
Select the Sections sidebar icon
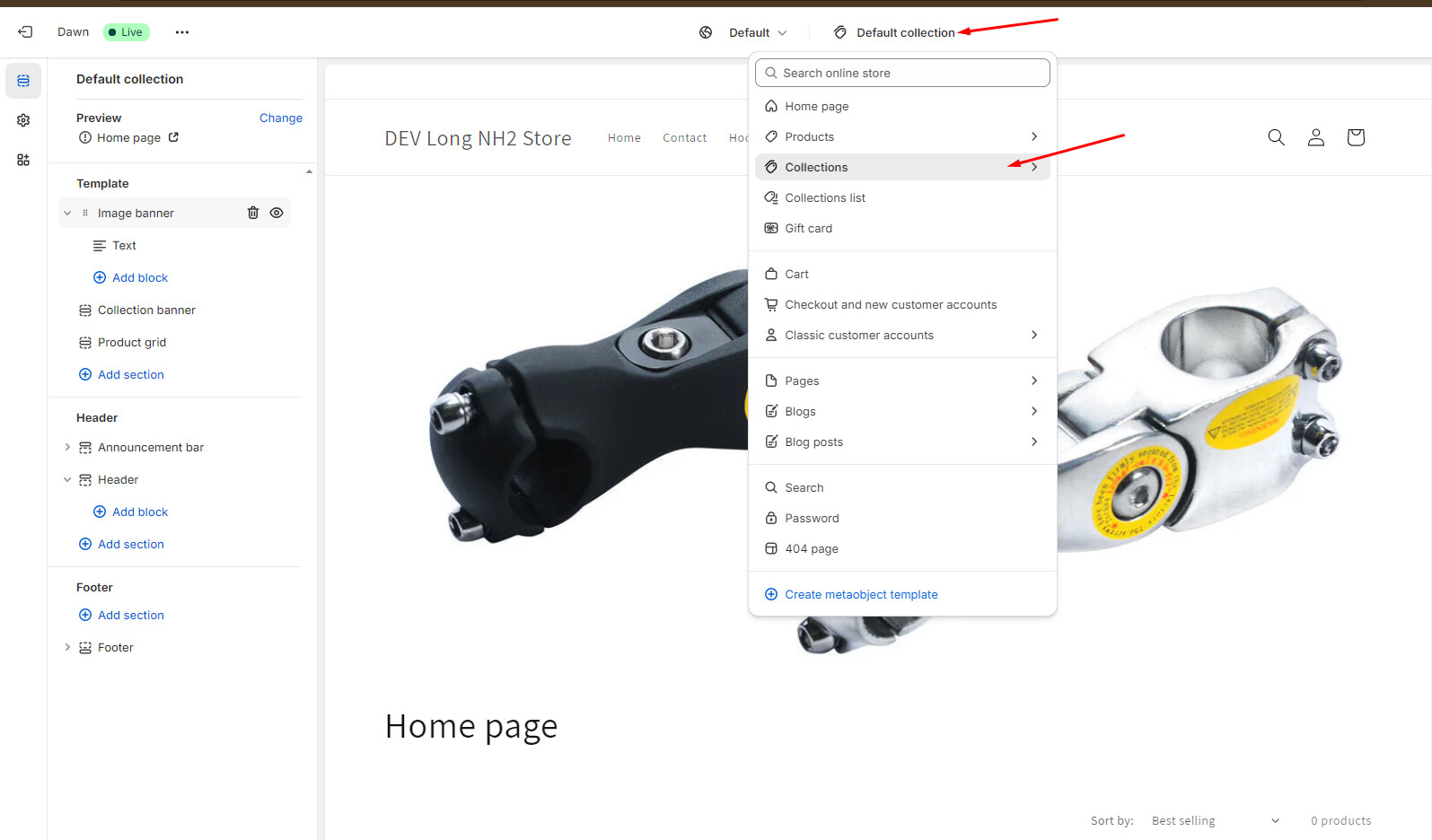[x=23, y=81]
